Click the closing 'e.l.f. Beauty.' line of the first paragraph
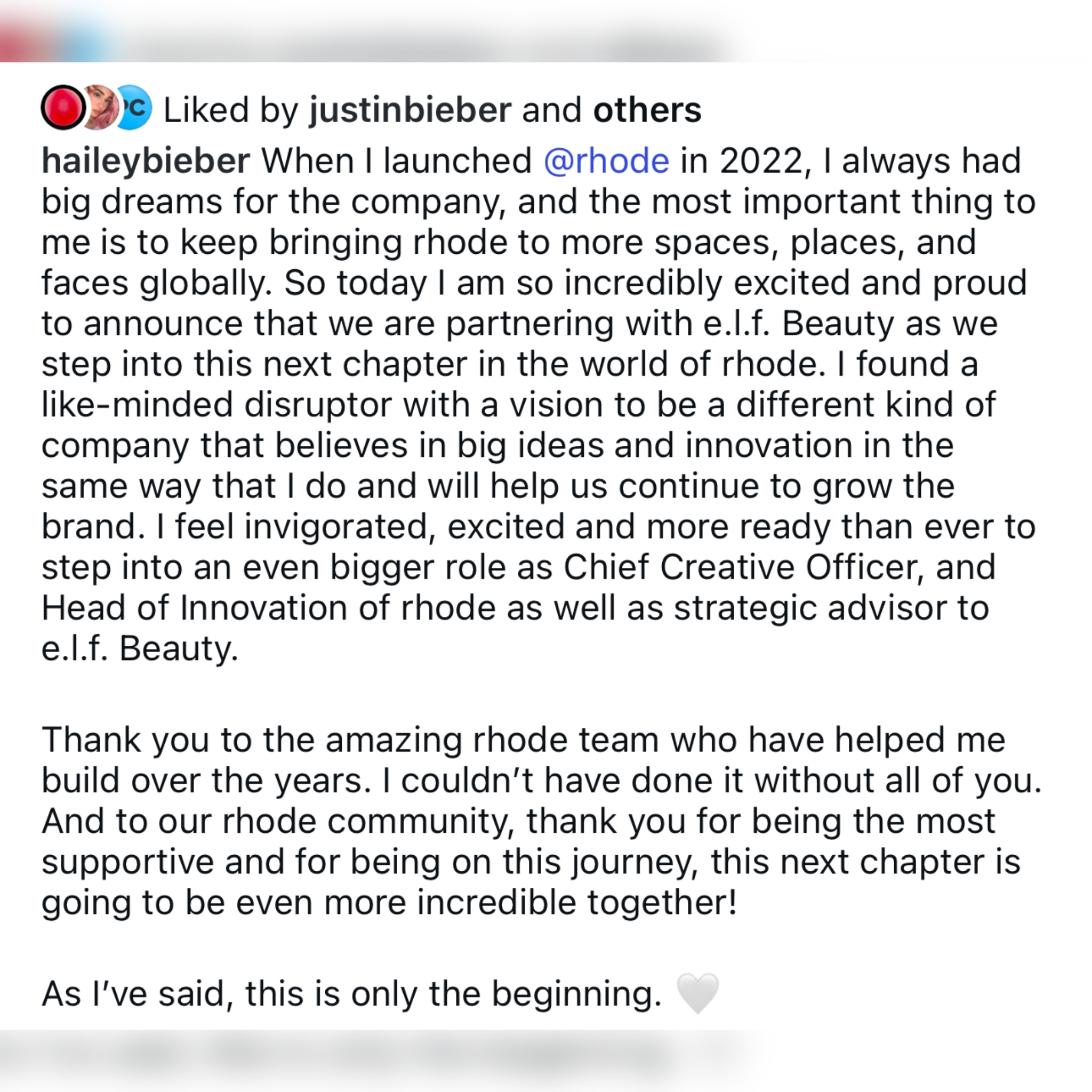The image size is (1092, 1092). 140,648
